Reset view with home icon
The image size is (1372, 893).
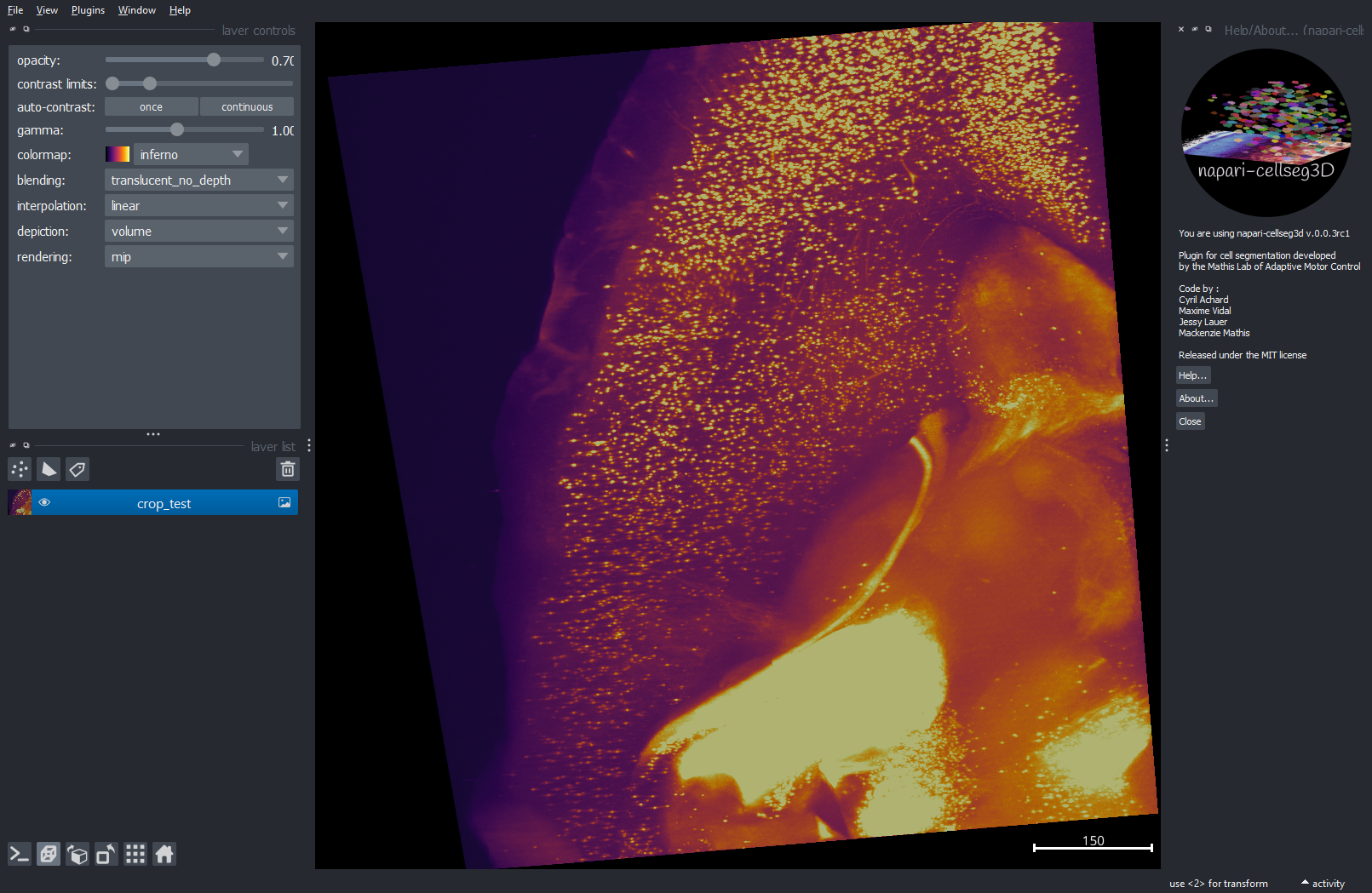coord(164,854)
